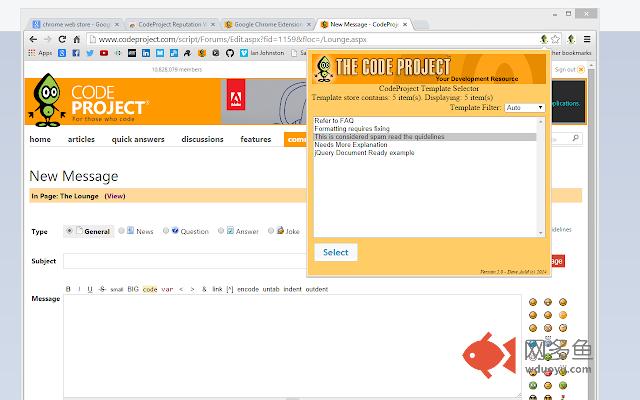The image size is (640, 400).
Task: Open the Facebook bookmark icon
Action: click(x=76, y=53)
